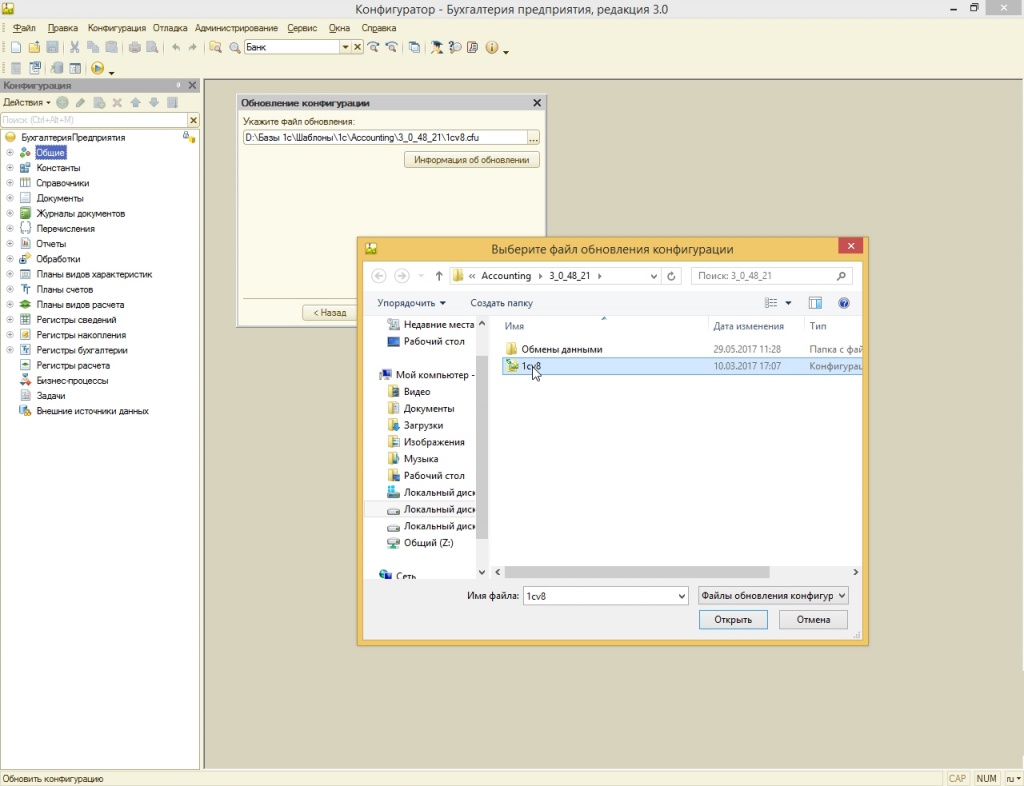Click Создать папку in file dialog
This screenshot has height=786, width=1024.
(x=502, y=303)
